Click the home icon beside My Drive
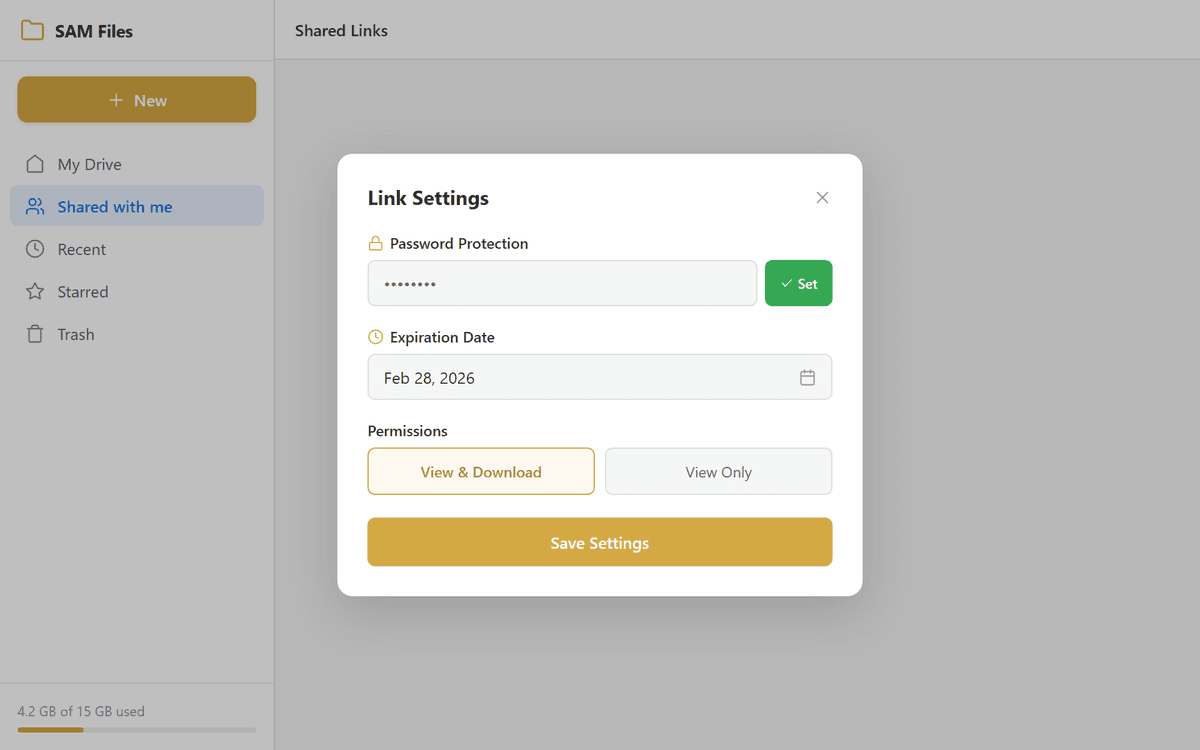 click(x=35, y=164)
